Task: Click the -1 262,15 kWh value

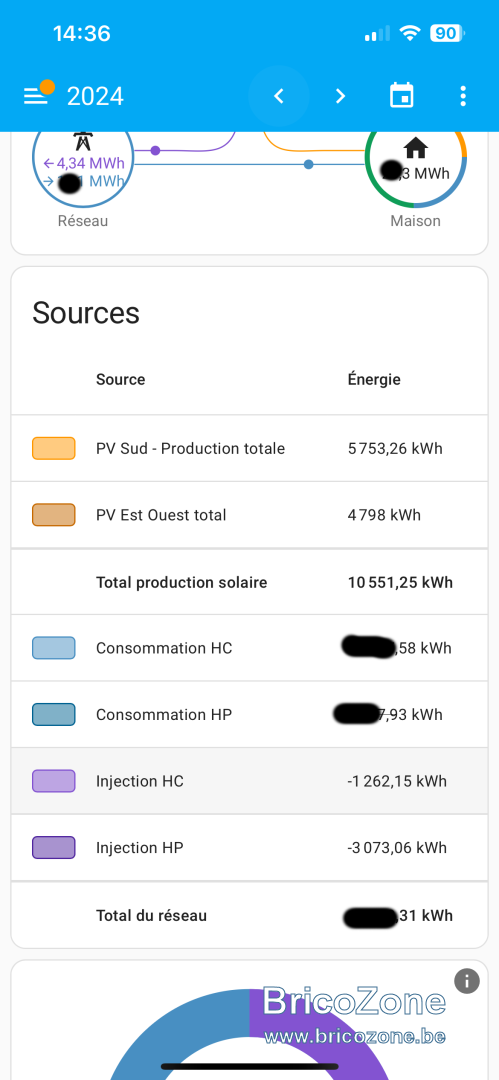Action: coord(398,781)
